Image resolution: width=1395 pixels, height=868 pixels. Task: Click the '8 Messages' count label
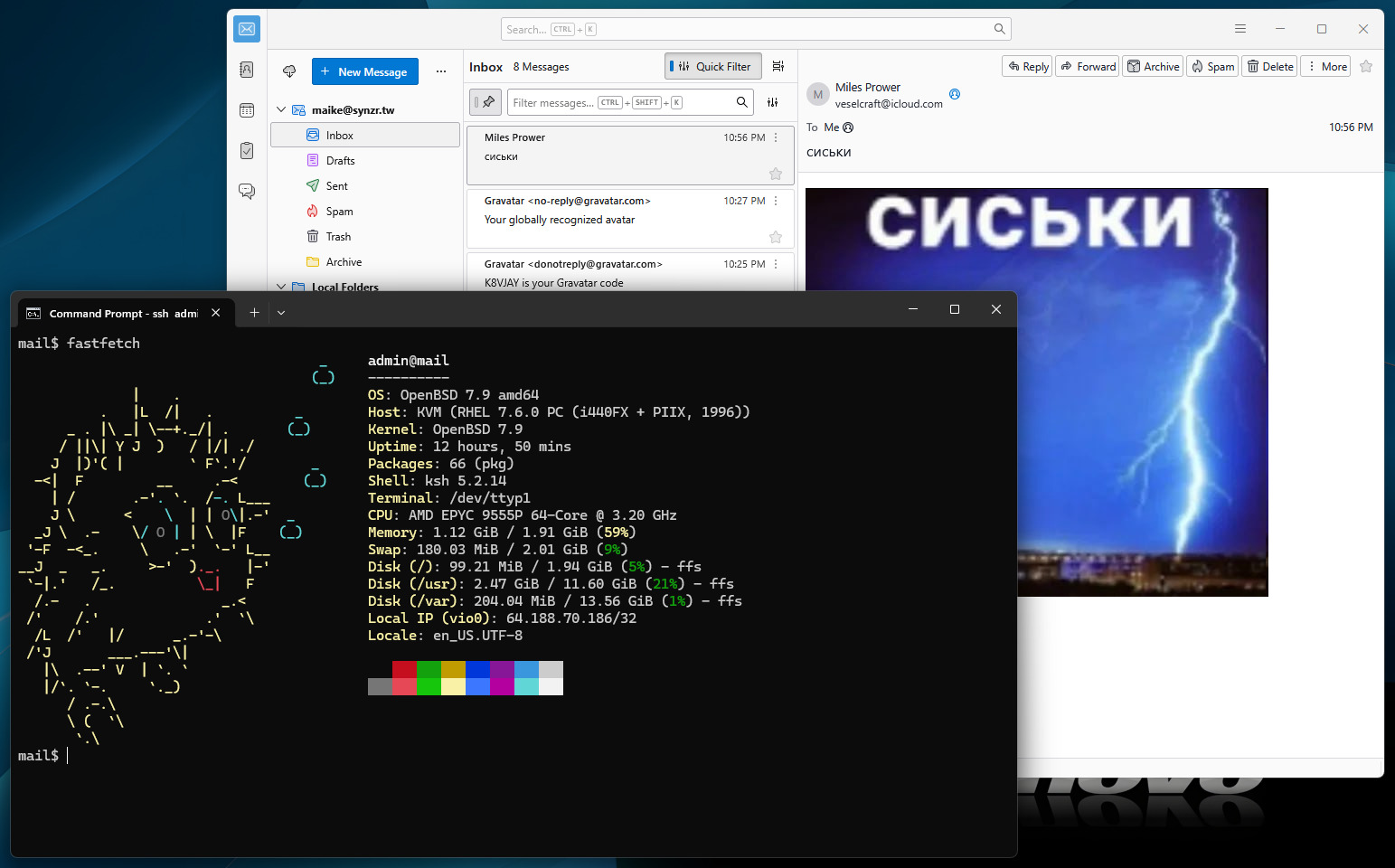(x=541, y=67)
